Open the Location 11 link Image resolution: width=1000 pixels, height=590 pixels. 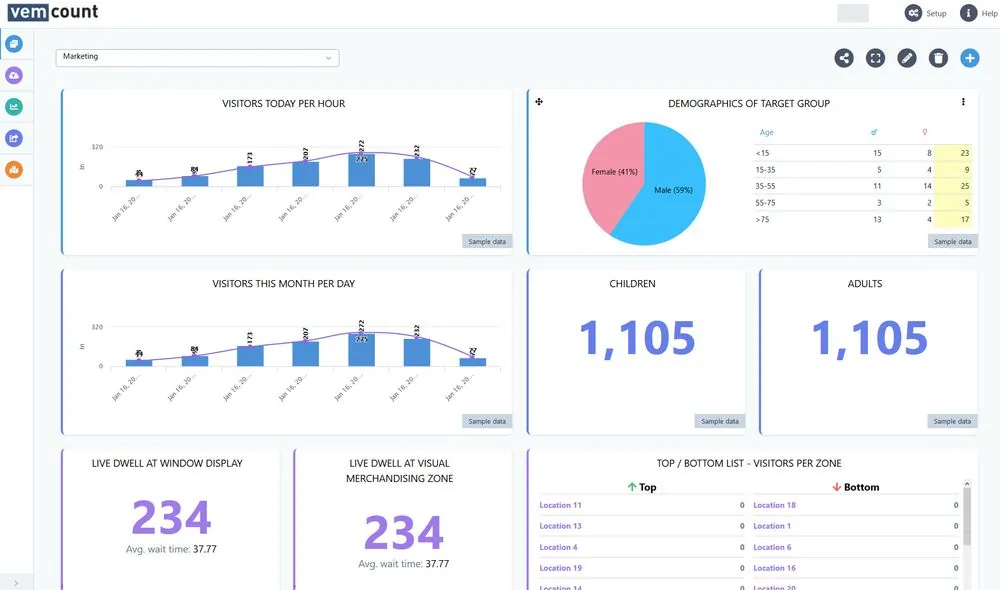point(561,505)
